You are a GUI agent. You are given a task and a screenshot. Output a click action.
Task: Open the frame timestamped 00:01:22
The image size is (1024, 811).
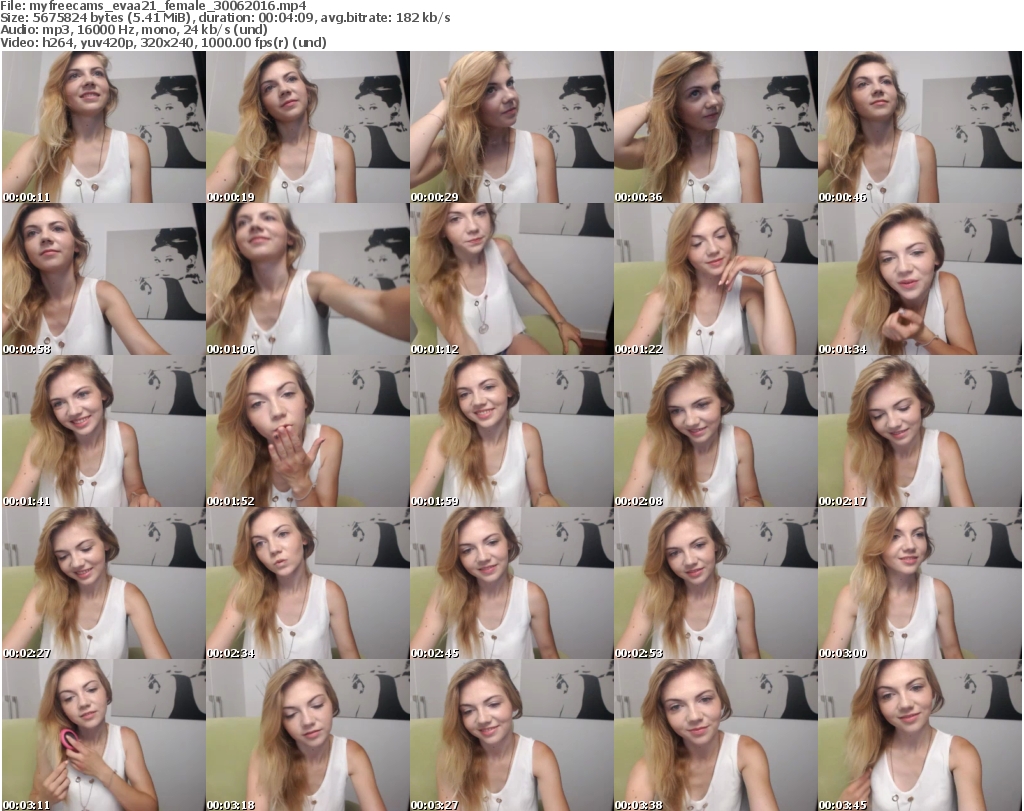tap(715, 280)
